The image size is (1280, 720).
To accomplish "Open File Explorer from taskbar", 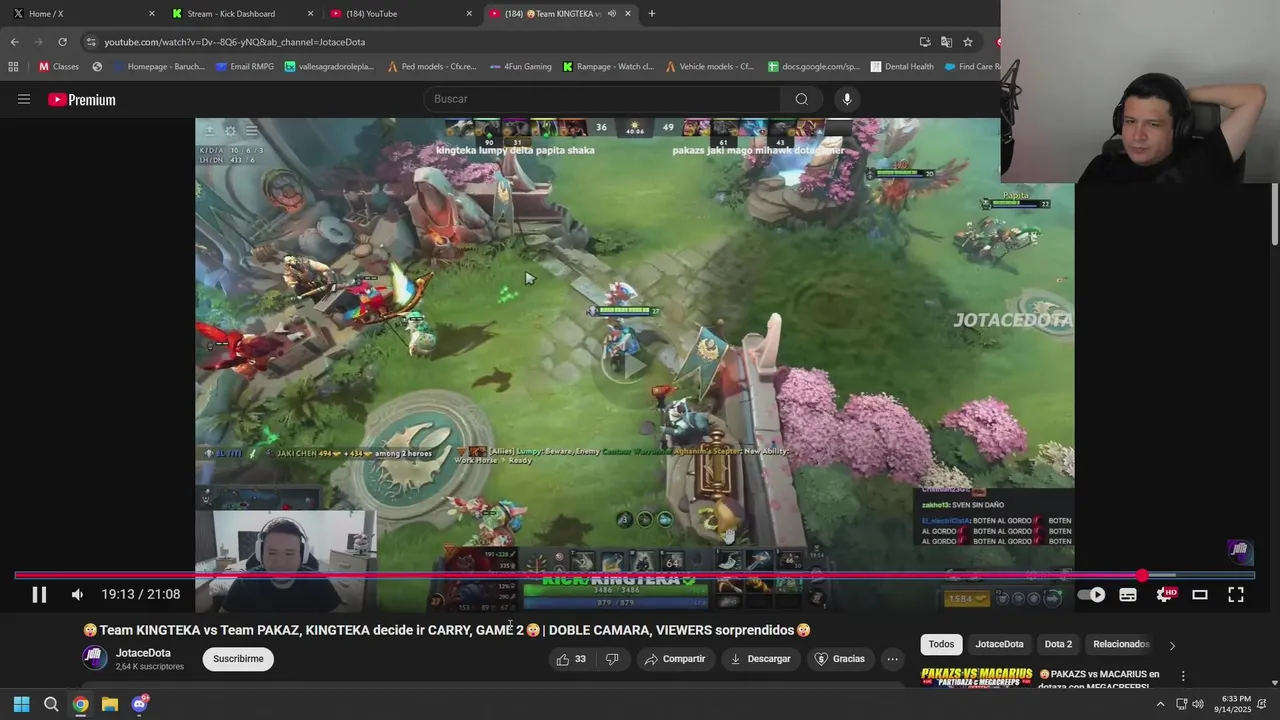I will point(110,704).
